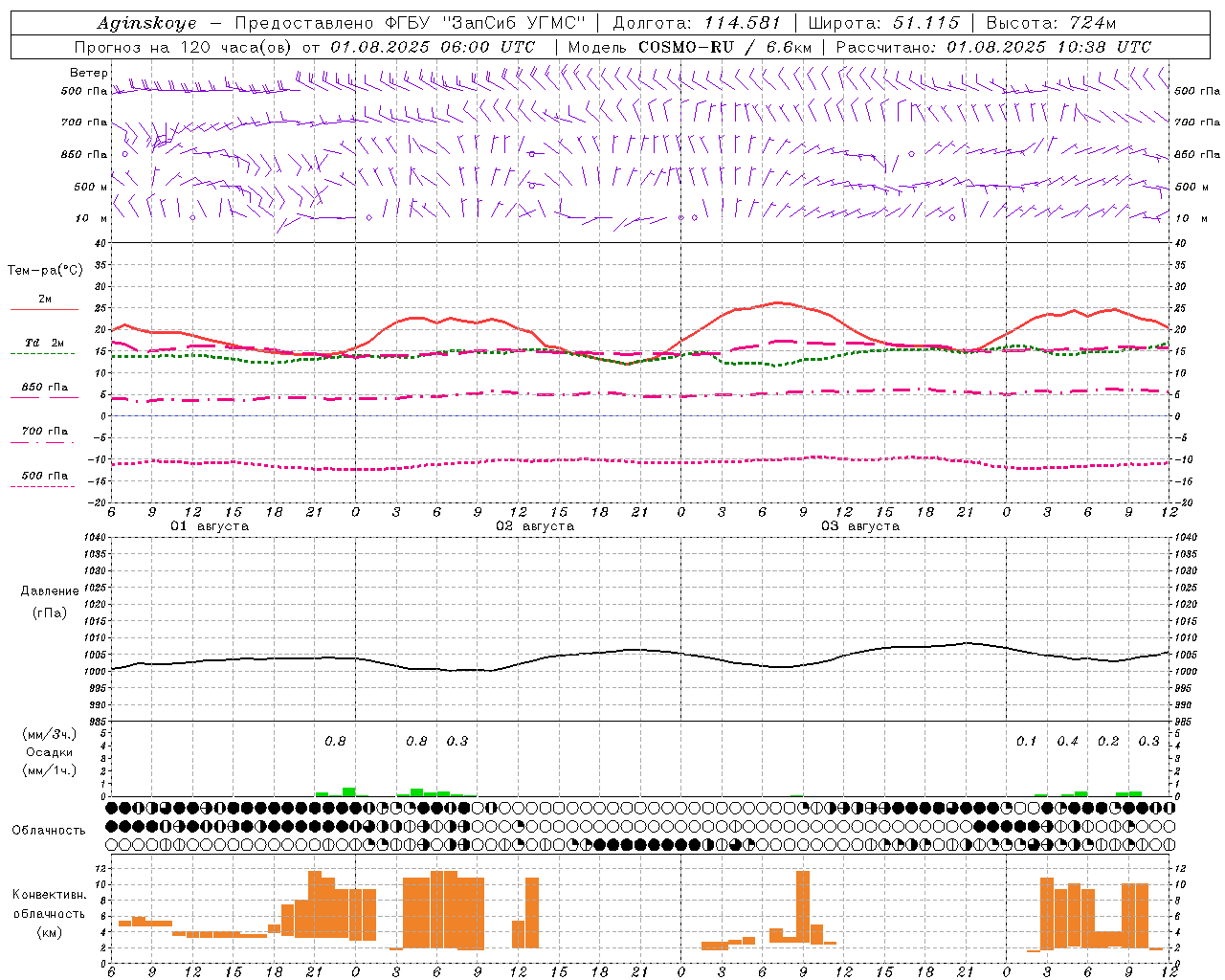Click the dash-dot line sample under '700 гПа' legend
The height and width of the screenshot is (980, 1225).
coord(42,441)
